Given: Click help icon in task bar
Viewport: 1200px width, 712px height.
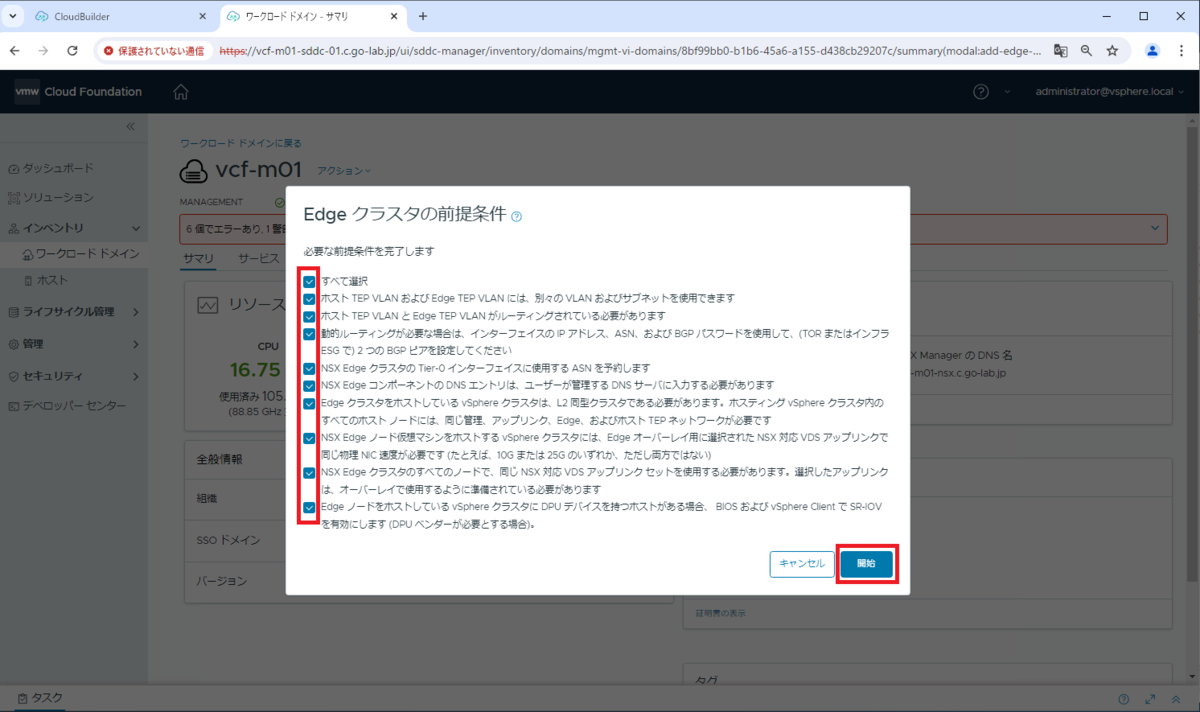Looking at the screenshot, I should coord(1124,700).
